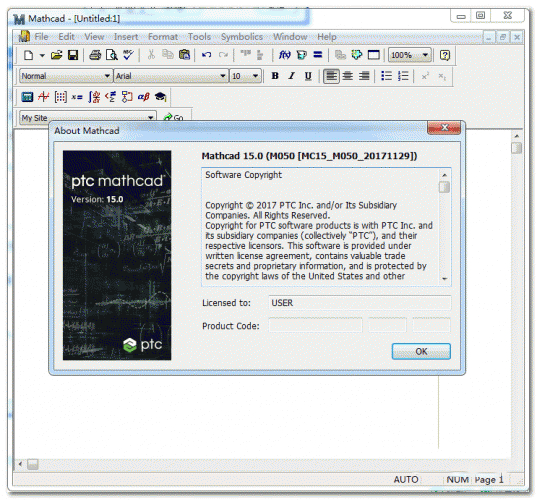Align regions across icon

point(246,54)
